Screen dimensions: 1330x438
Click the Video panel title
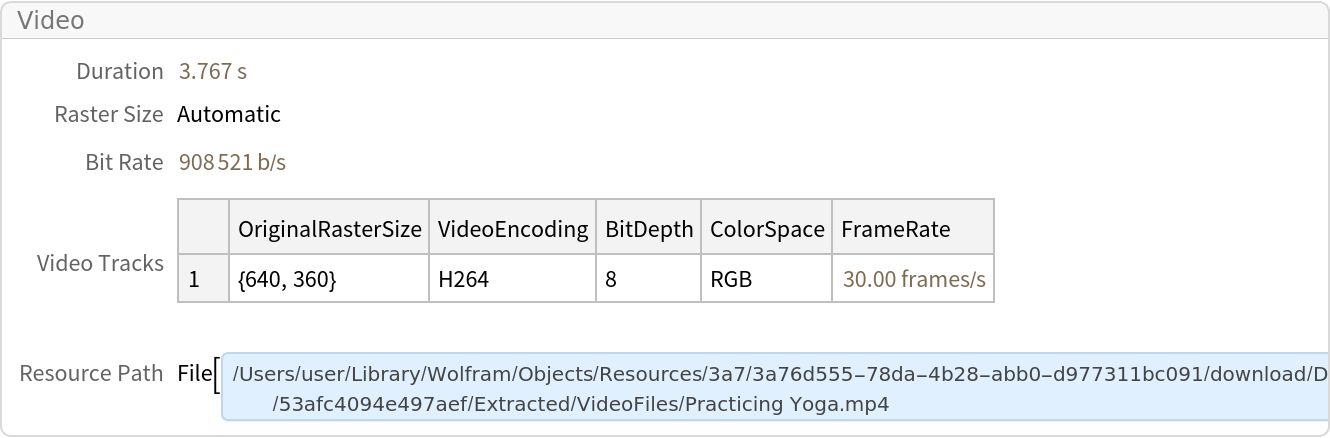(51, 20)
